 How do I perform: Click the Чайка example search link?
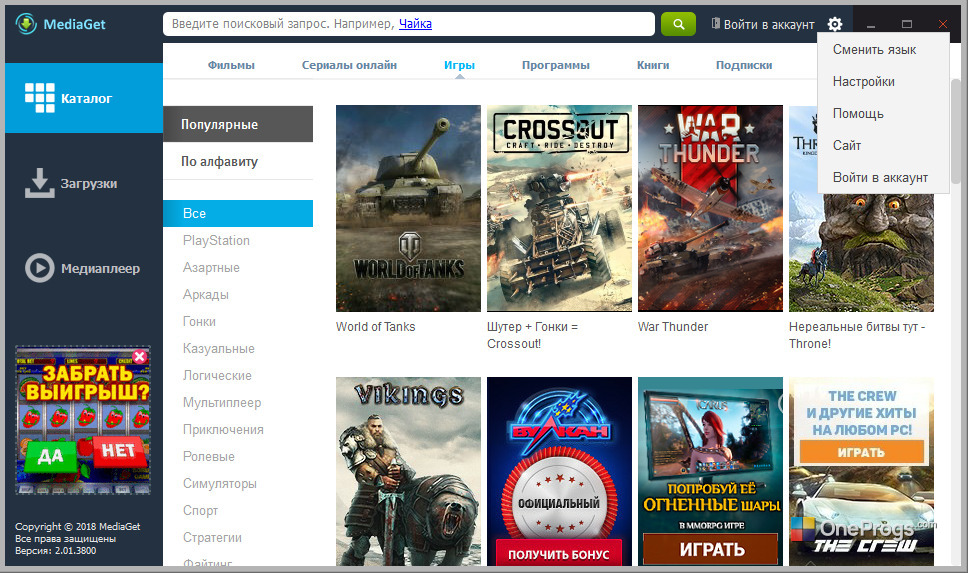coord(415,24)
